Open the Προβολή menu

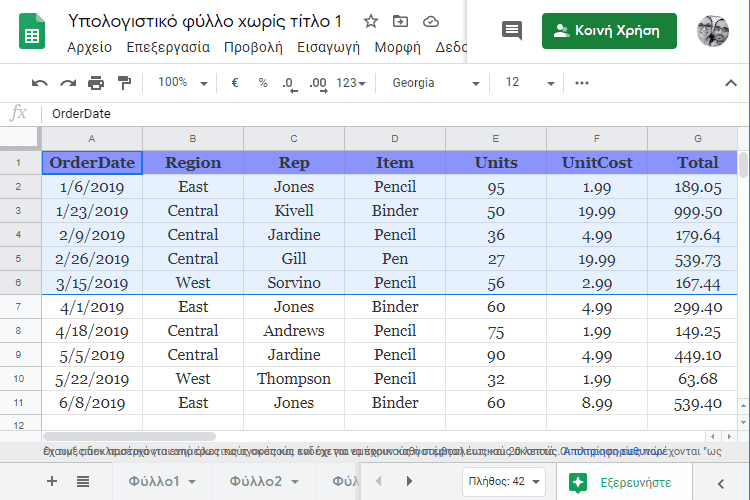pyautogui.click(x=253, y=47)
